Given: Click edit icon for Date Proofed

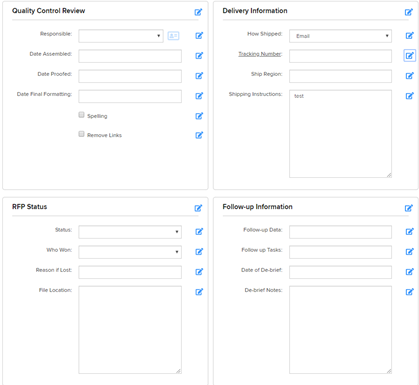Looking at the screenshot, I should pyautogui.click(x=199, y=76).
